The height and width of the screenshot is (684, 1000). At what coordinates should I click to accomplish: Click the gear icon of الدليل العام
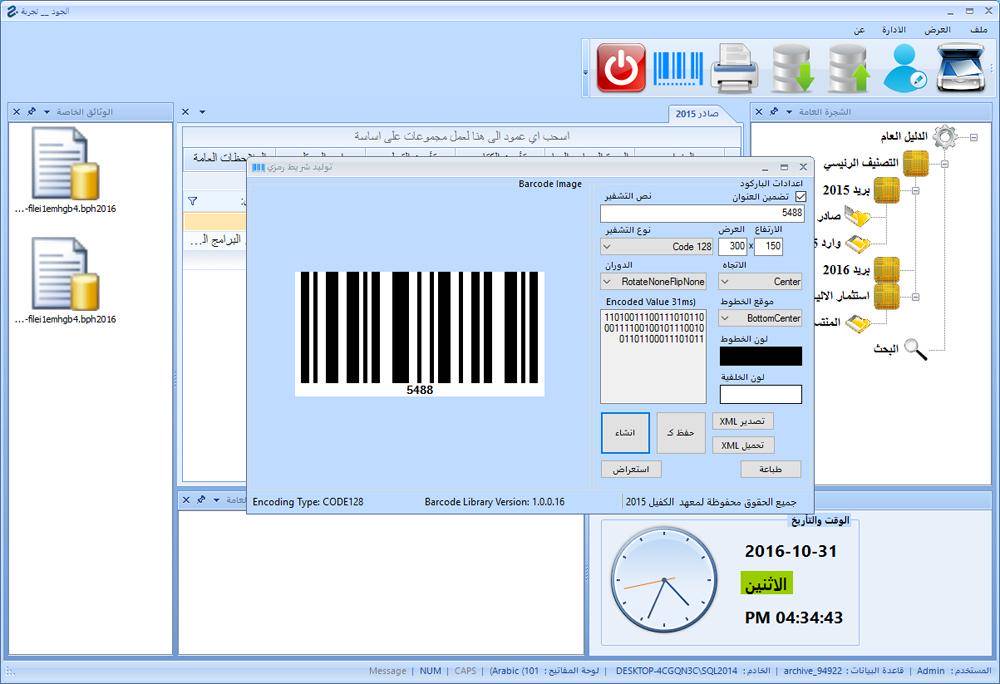[945, 136]
